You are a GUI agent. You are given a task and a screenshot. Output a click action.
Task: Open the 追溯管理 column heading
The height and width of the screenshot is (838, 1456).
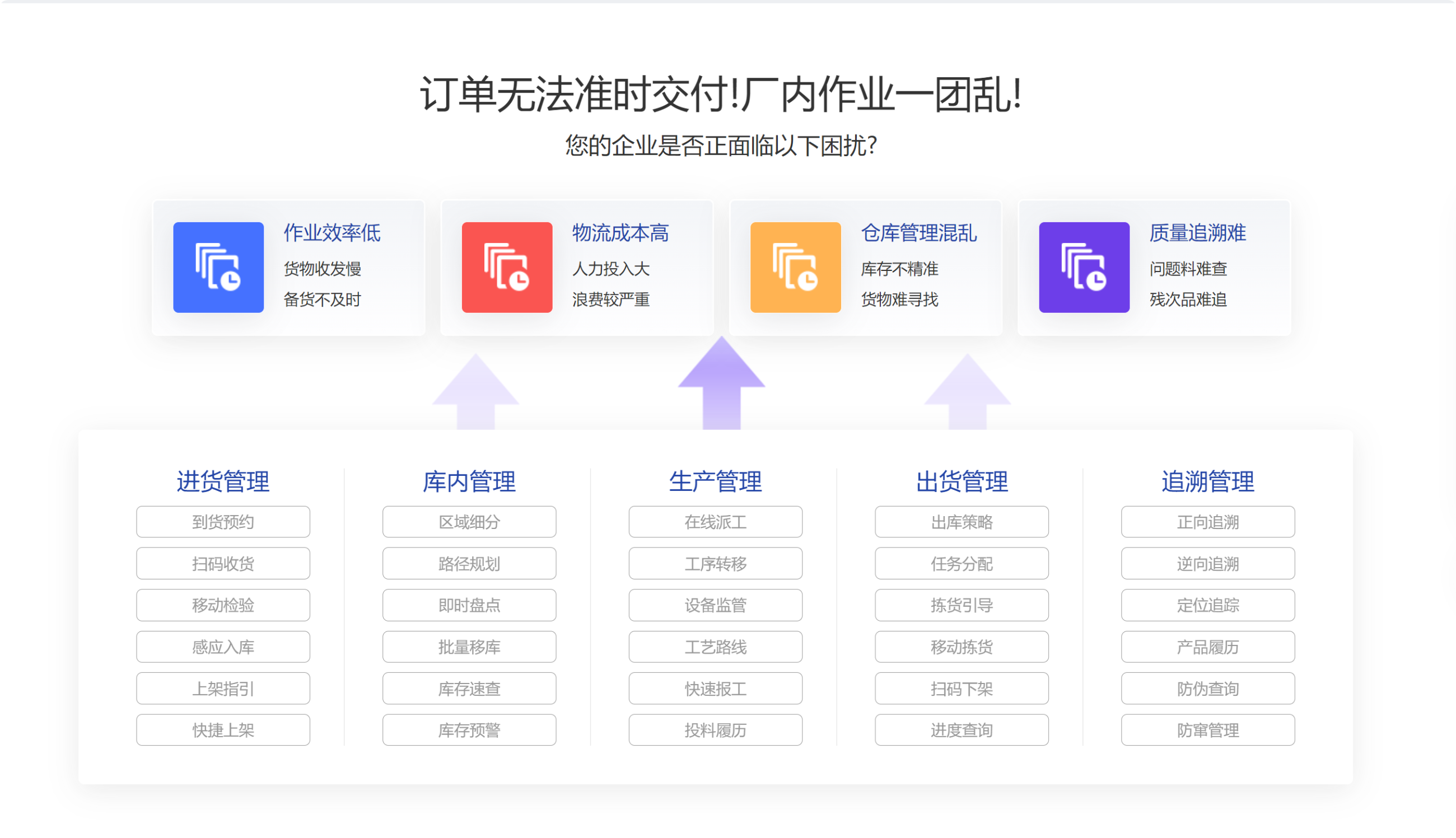click(1207, 481)
